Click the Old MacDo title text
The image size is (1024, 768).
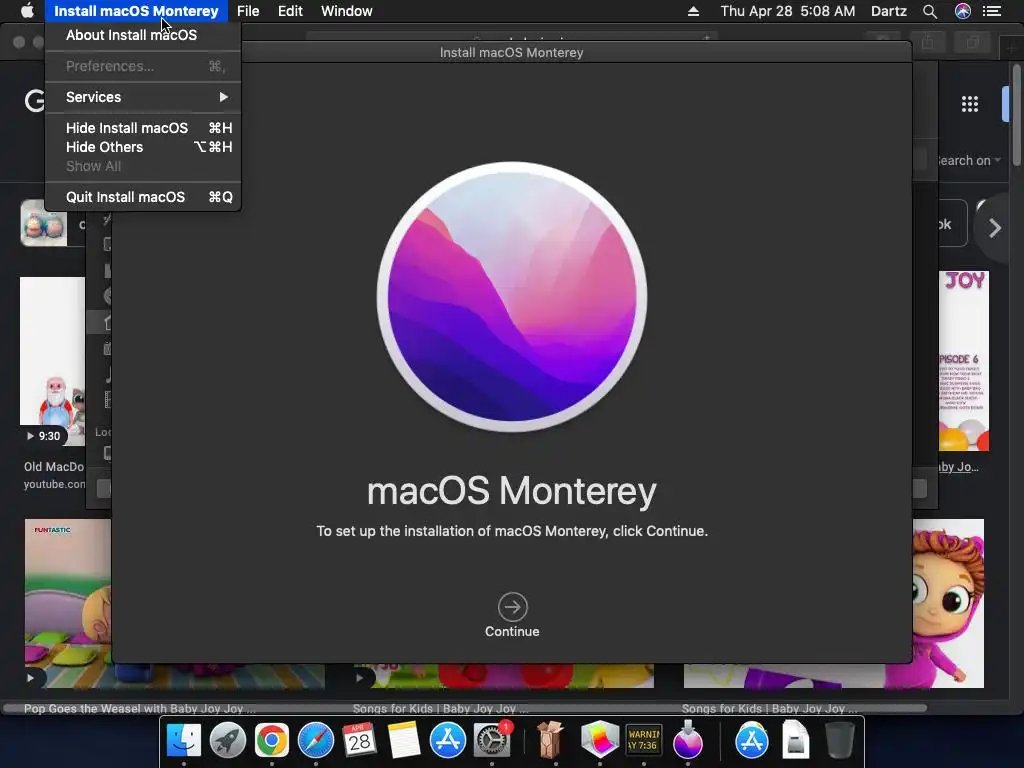54,467
